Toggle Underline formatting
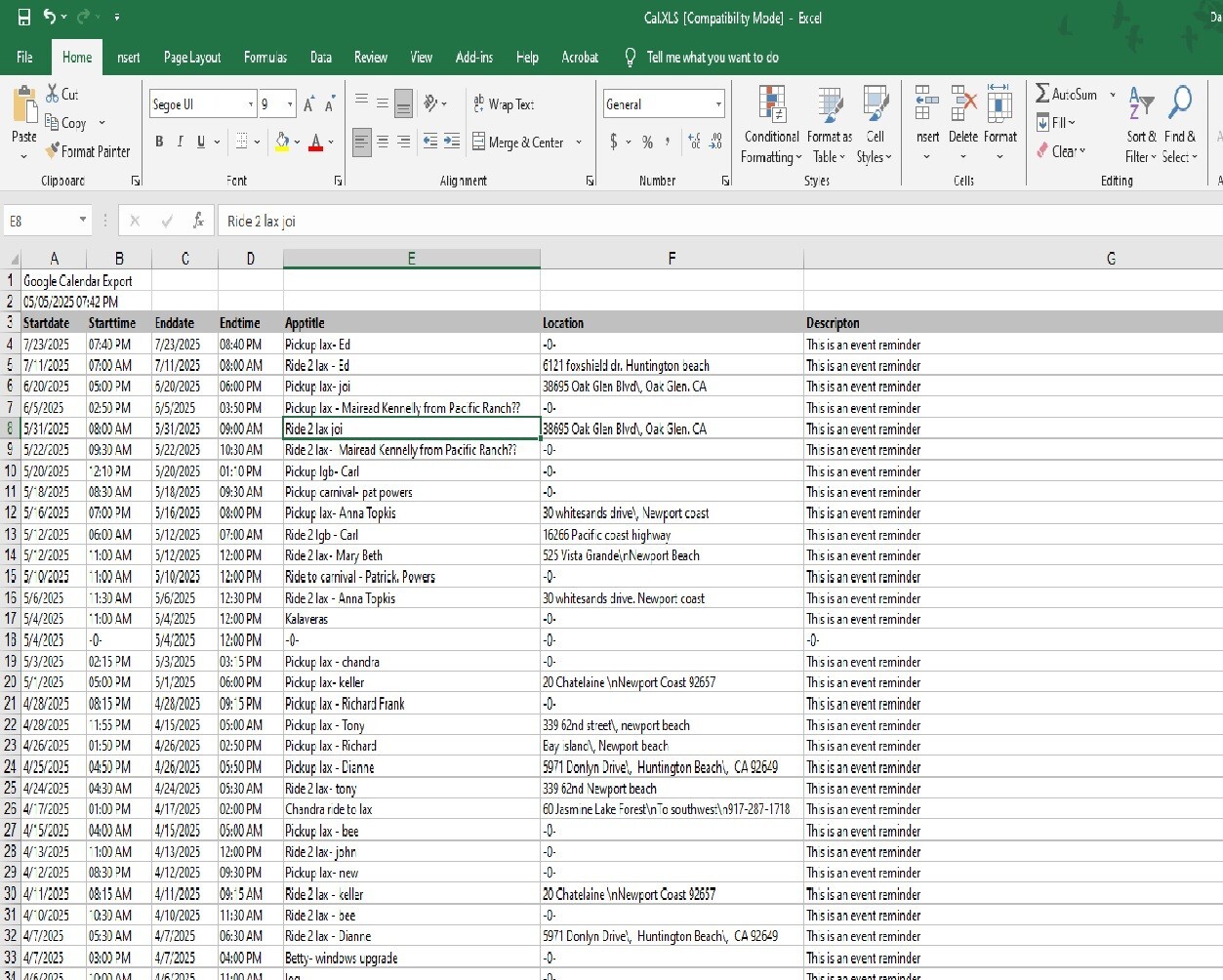 pos(201,142)
